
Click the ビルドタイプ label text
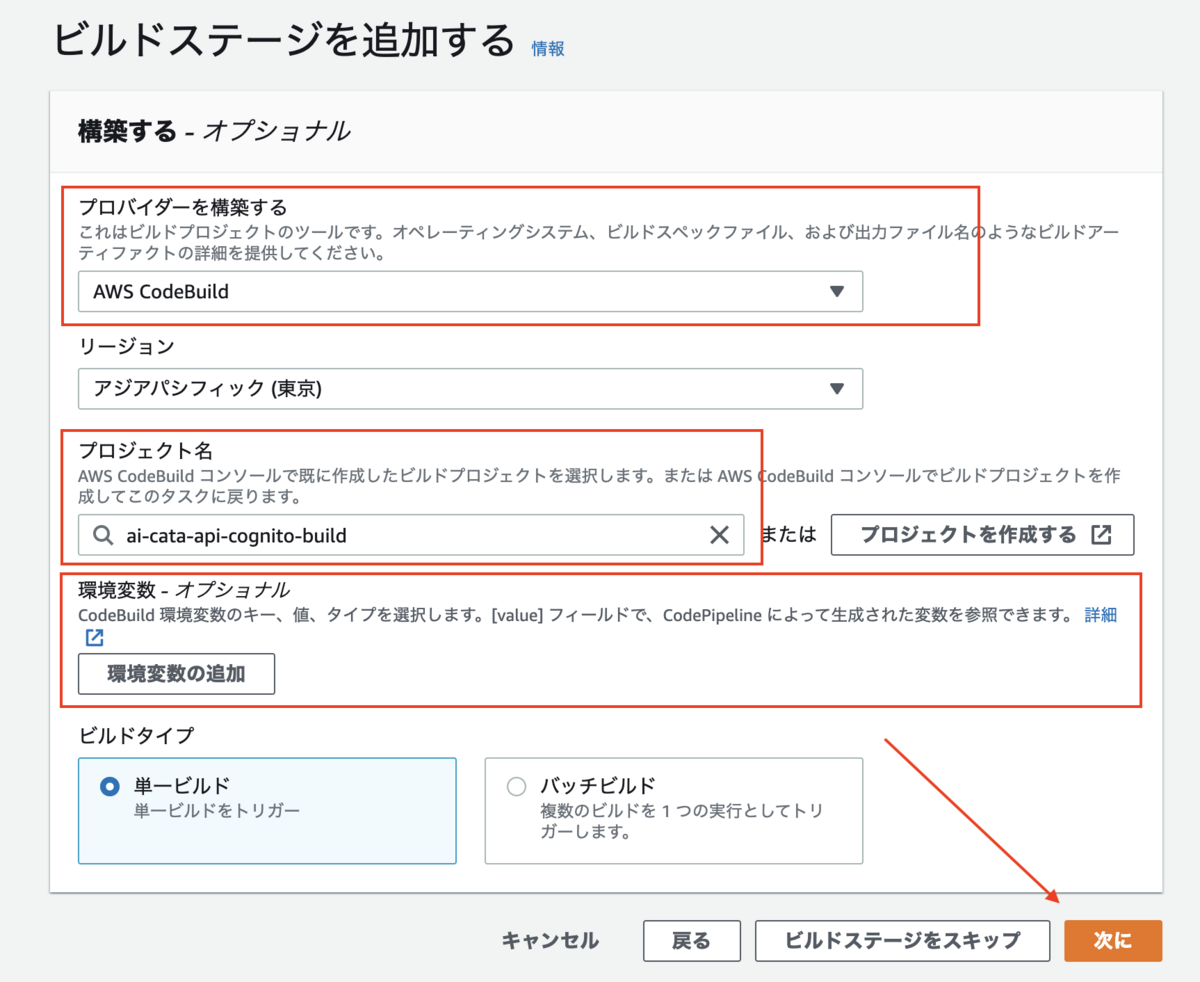click(136, 735)
